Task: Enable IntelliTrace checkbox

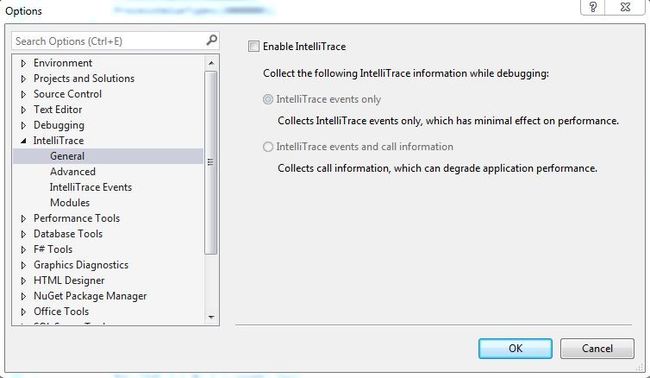Action: [x=254, y=46]
